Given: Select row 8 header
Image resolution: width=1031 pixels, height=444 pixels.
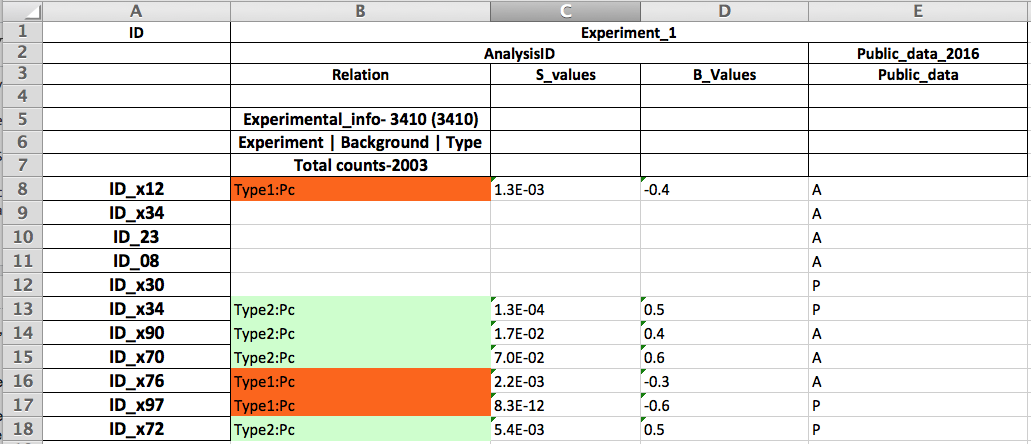Looking at the screenshot, I should [x=21, y=190].
